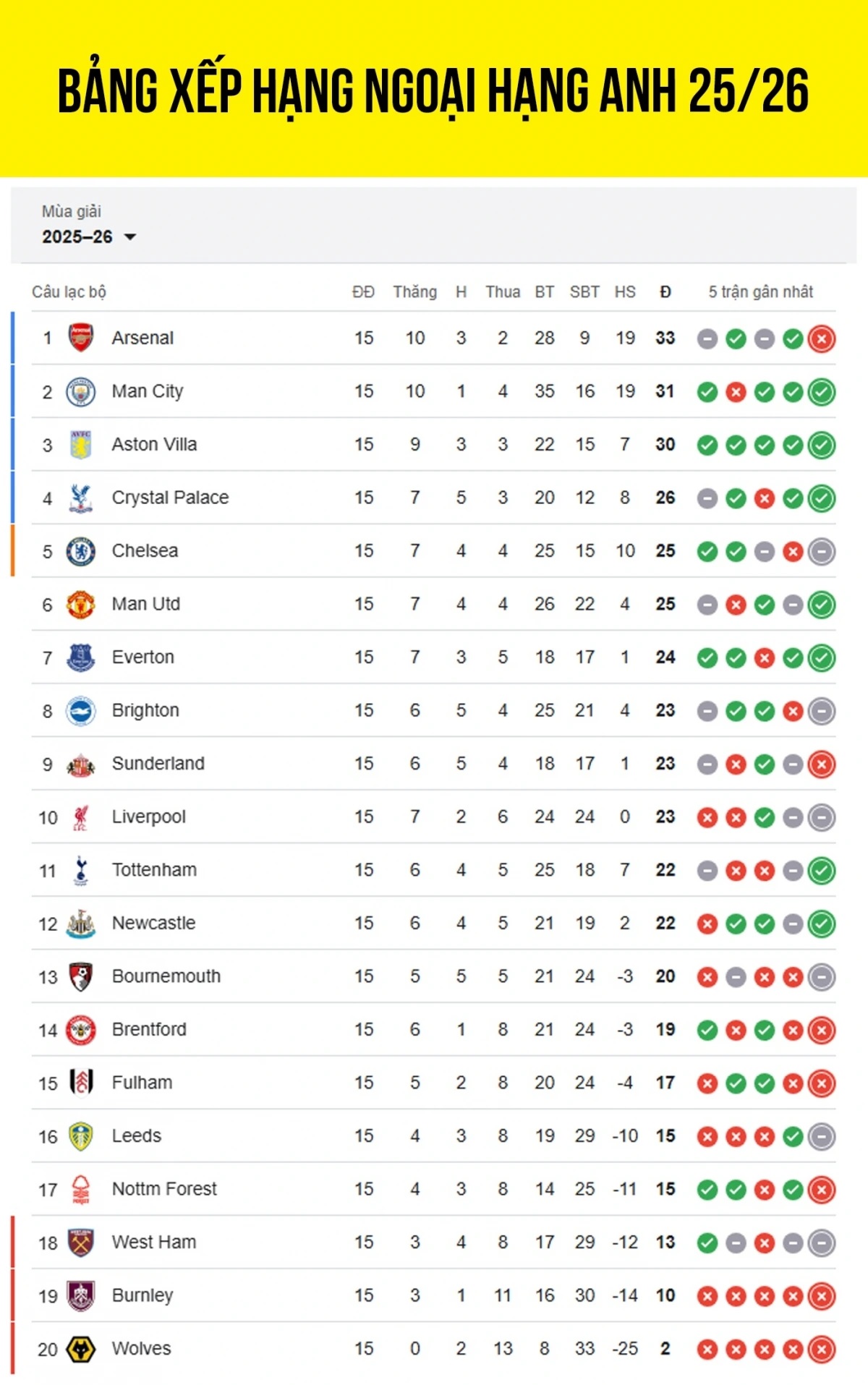Select the Wolves club badge
This screenshot has height=1385, width=868.
81,1349
